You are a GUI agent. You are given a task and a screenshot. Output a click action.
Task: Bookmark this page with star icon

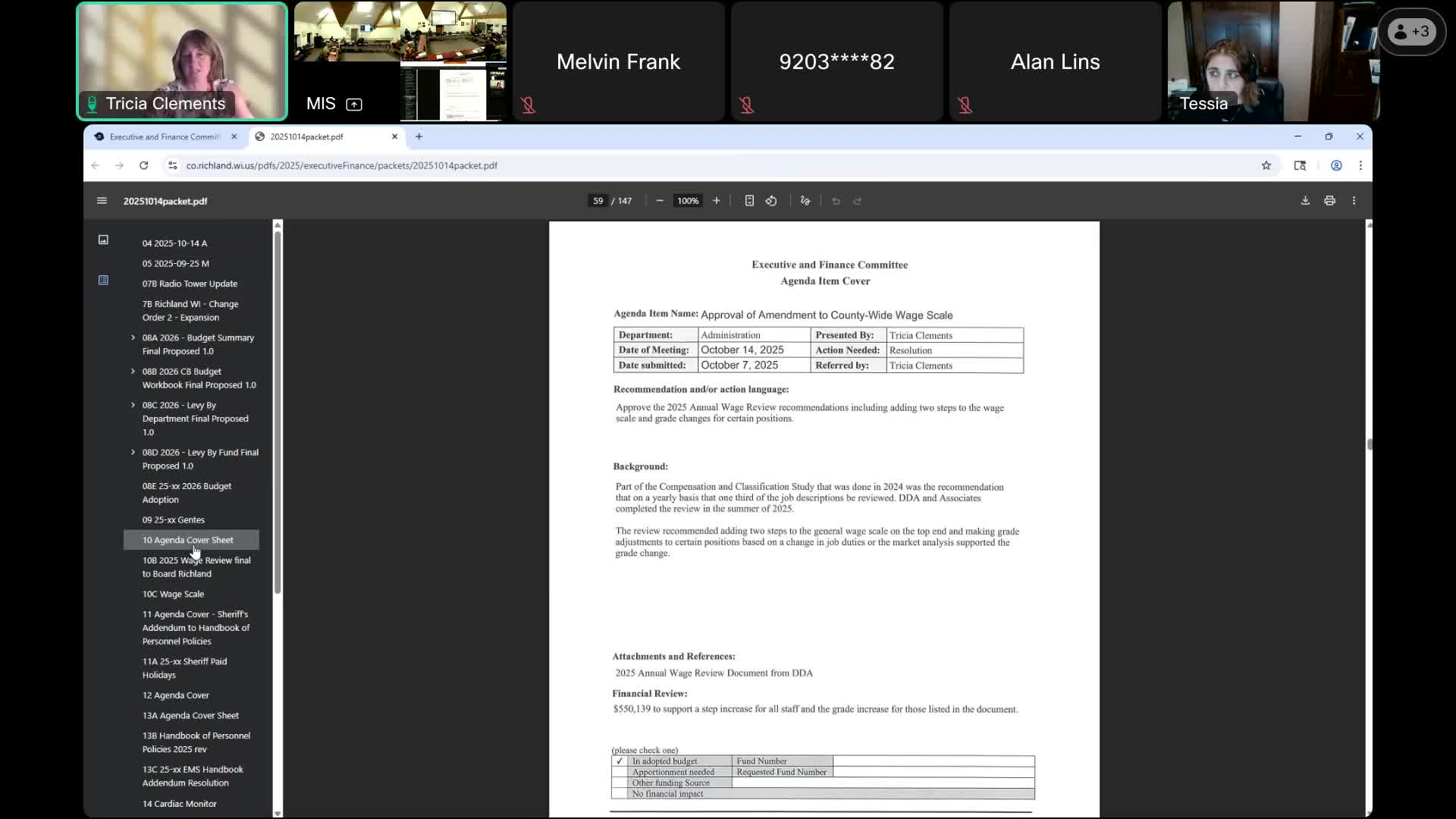point(1266,165)
